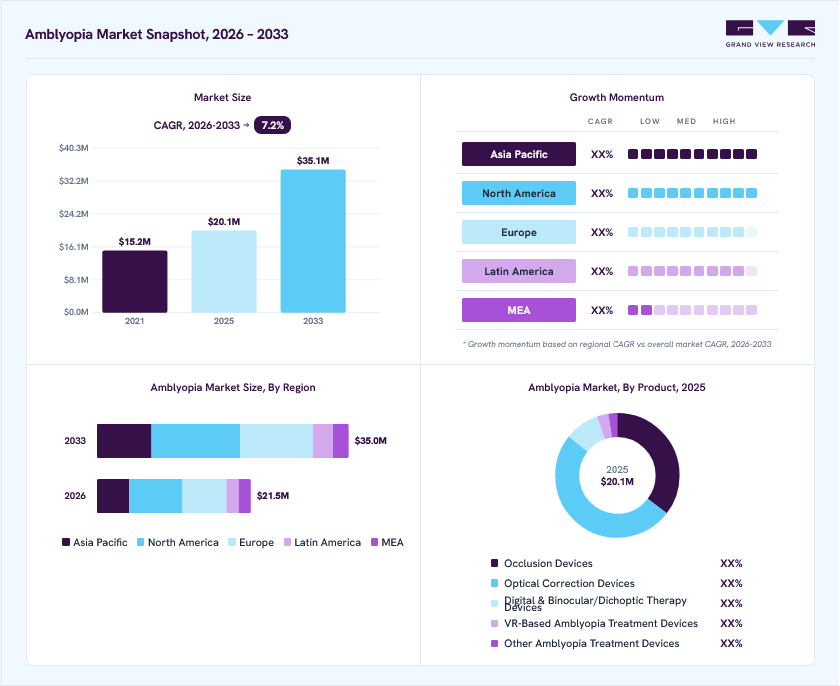This screenshot has width=840, height=686.
Task: Click the $15.2M value label
Action: click(134, 242)
